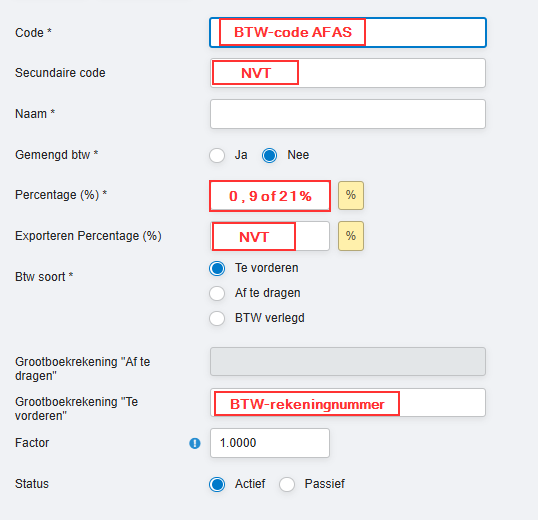
Task: Set Status to Passief
Action: [287, 484]
